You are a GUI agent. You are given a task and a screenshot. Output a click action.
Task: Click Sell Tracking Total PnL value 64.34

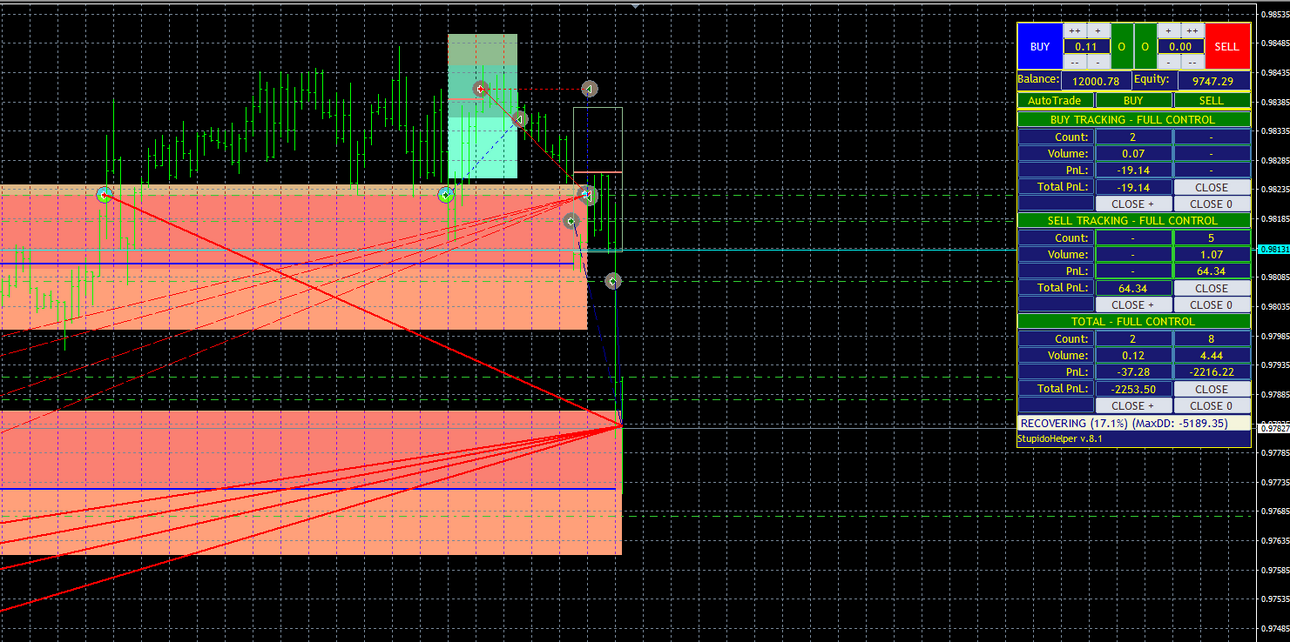[x=1134, y=288]
